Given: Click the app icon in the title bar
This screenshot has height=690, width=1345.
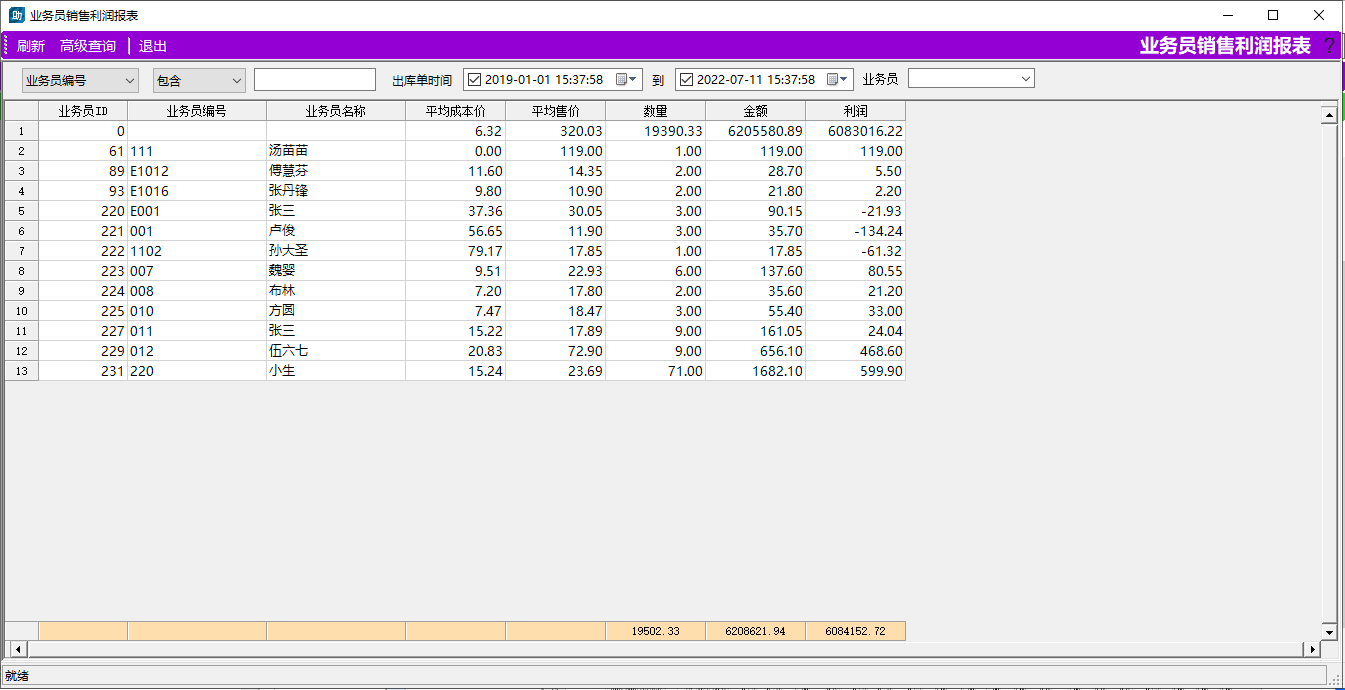Looking at the screenshot, I should click(x=16, y=15).
